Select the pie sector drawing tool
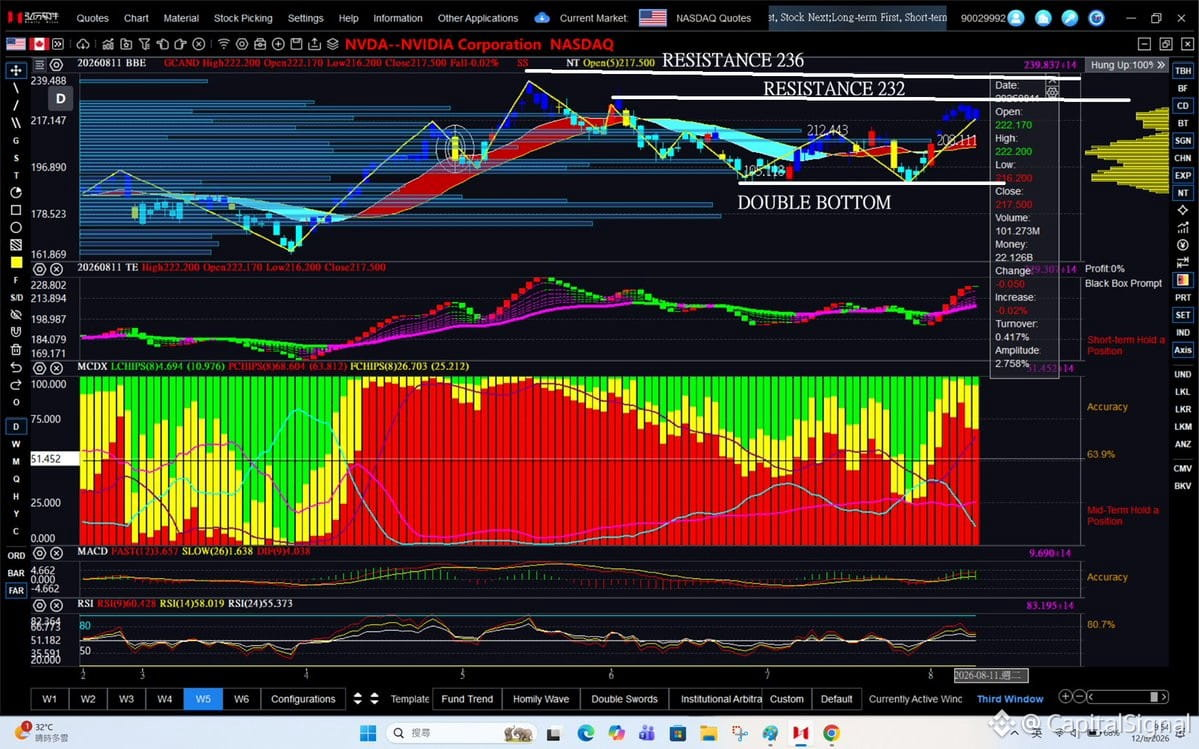Viewport: 1199px width, 749px height. coord(15,193)
